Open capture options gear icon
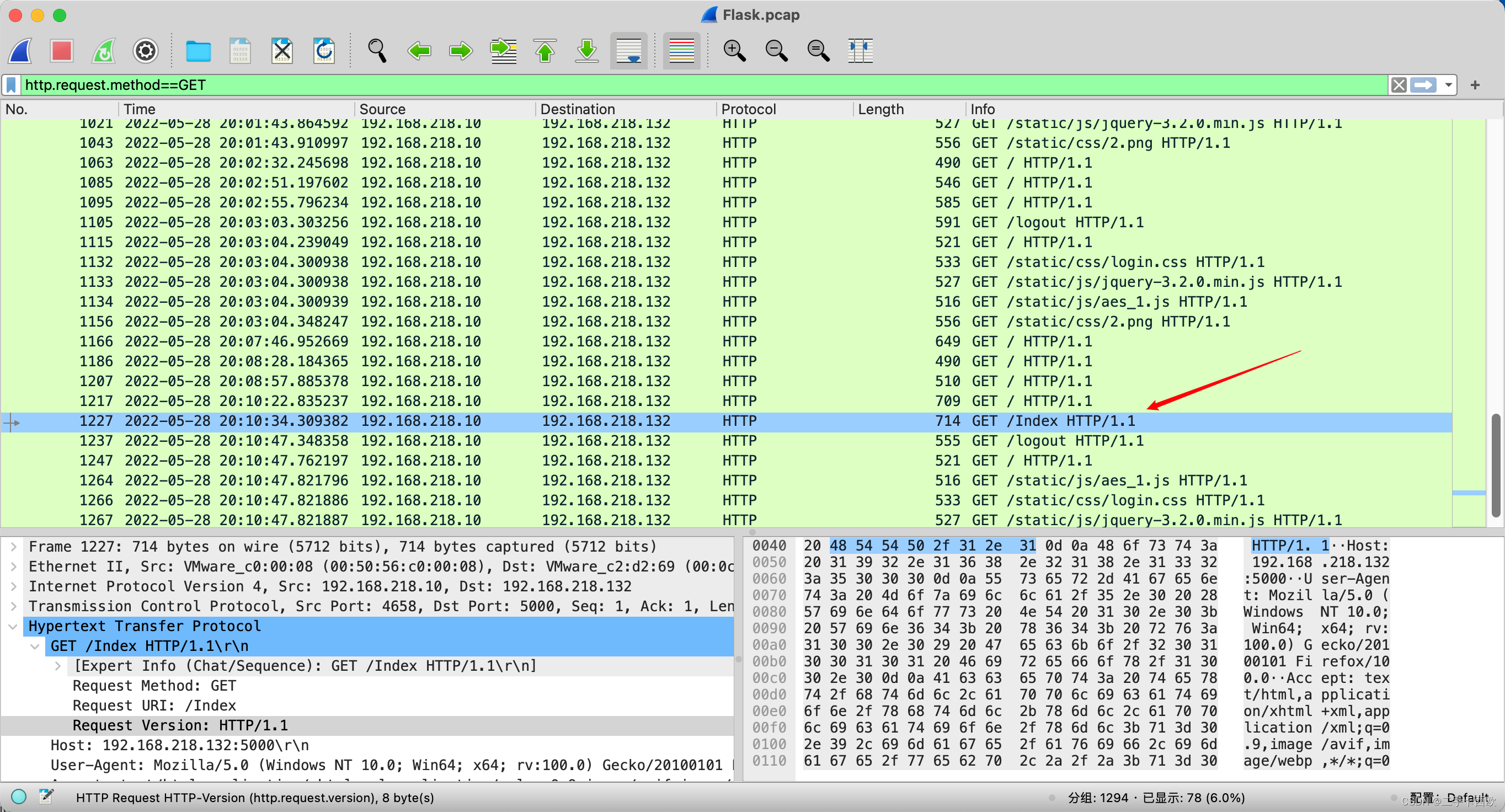Image resolution: width=1505 pixels, height=812 pixels. click(x=145, y=51)
